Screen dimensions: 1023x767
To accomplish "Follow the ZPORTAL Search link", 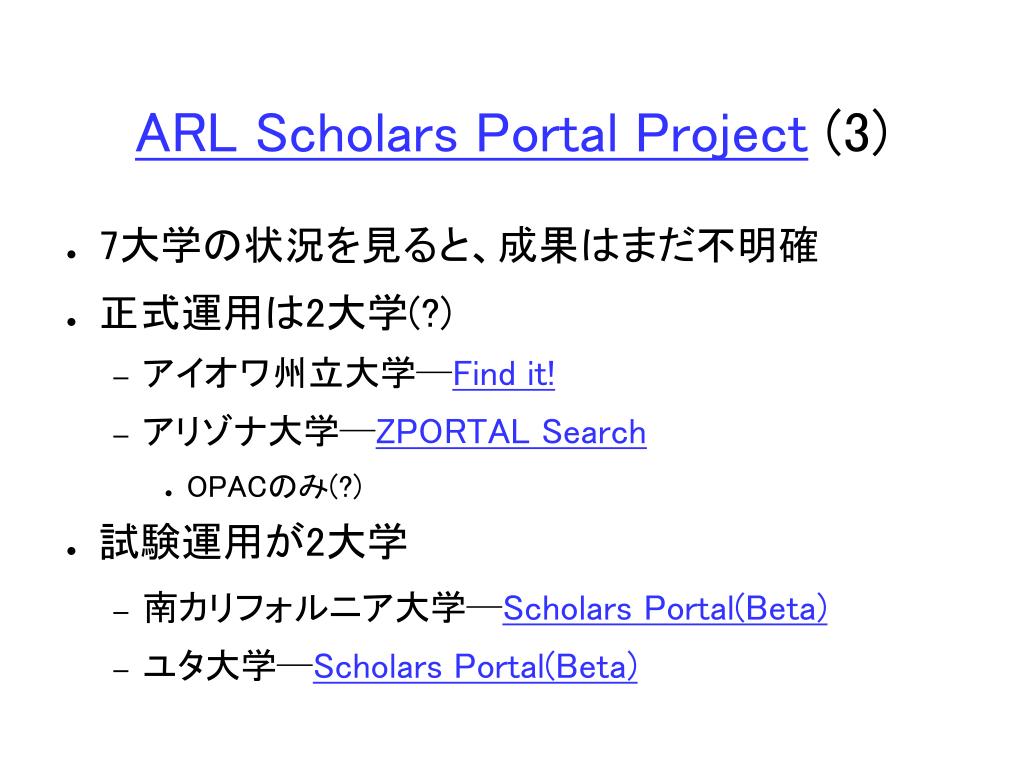I will [511, 432].
